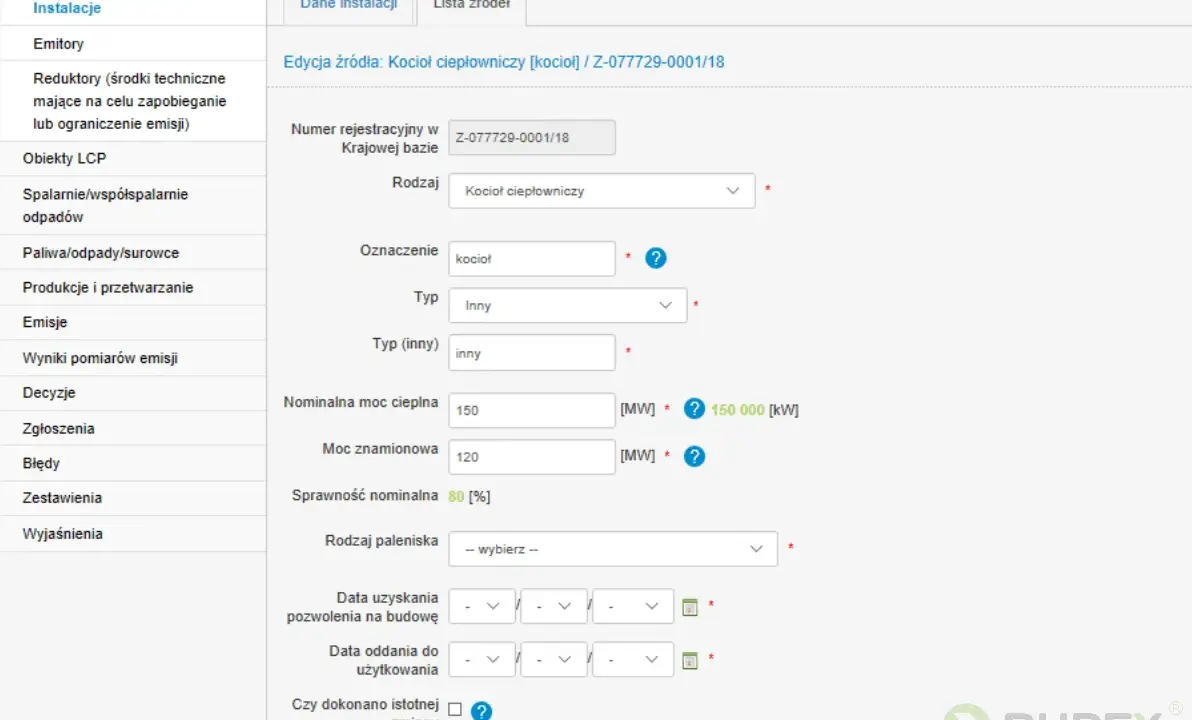The width and height of the screenshot is (1192, 720).
Task: Click the Edycja źródła heading text
Action: 504,62
